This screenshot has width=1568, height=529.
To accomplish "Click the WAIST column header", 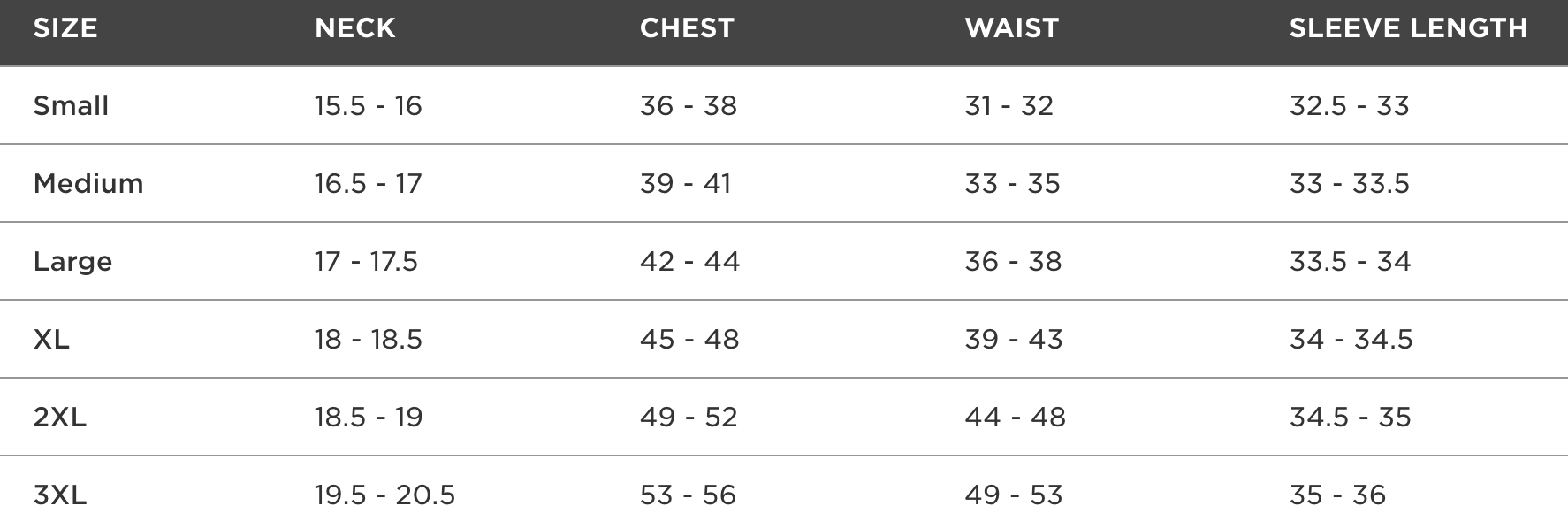I will pos(1012,28).
